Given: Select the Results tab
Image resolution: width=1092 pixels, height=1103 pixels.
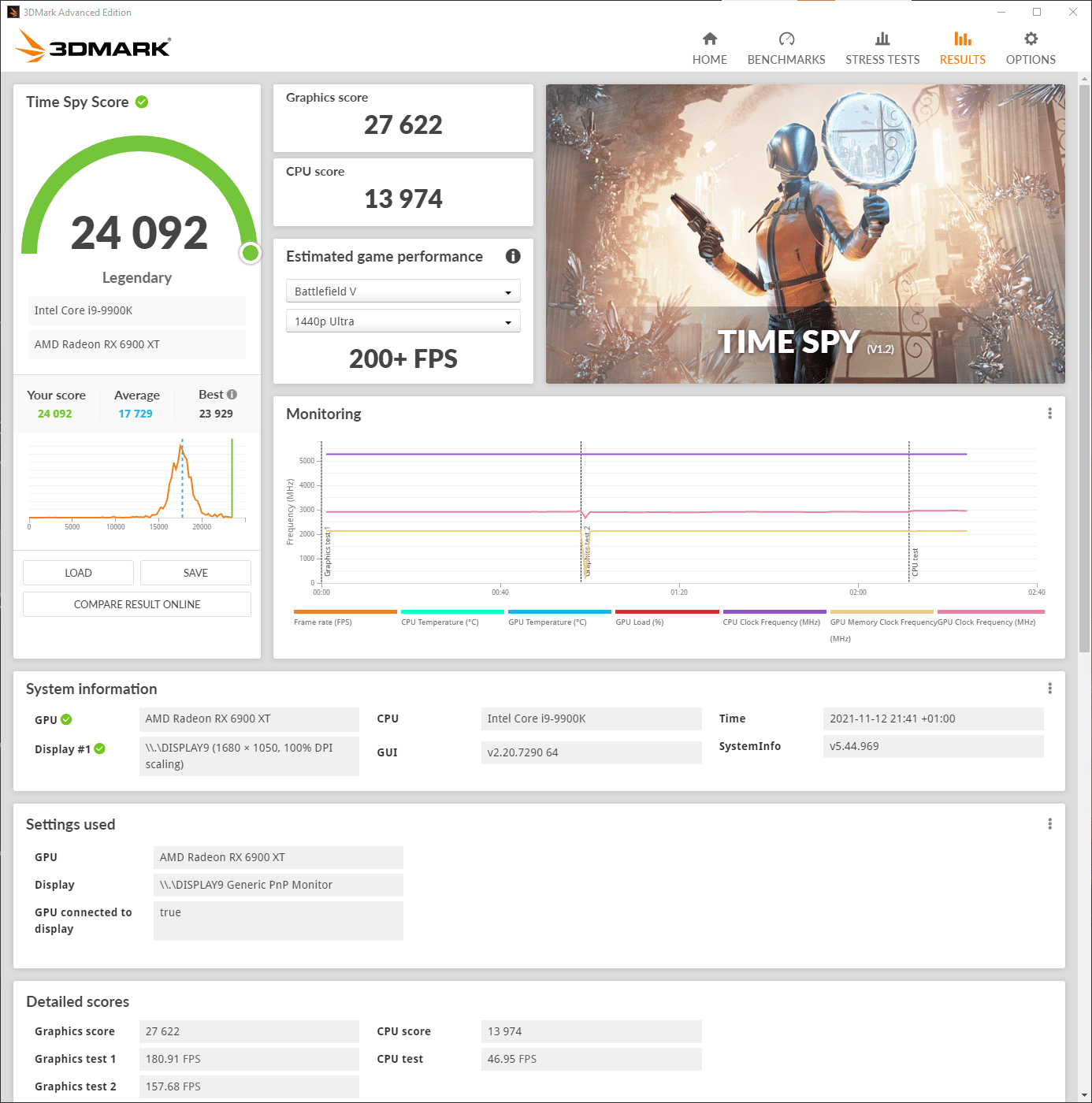Looking at the screenshot, I should [962, 49].
